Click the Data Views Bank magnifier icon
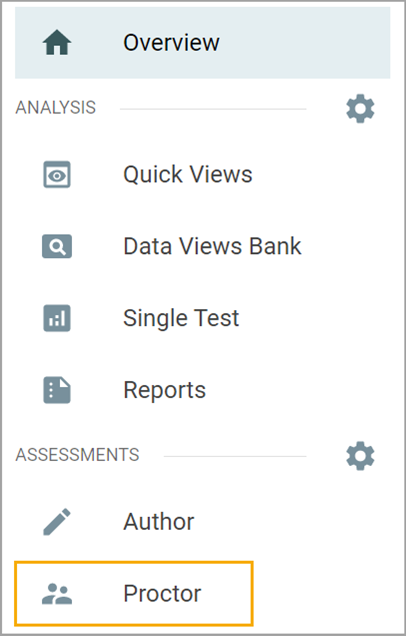 pos(57,246)
